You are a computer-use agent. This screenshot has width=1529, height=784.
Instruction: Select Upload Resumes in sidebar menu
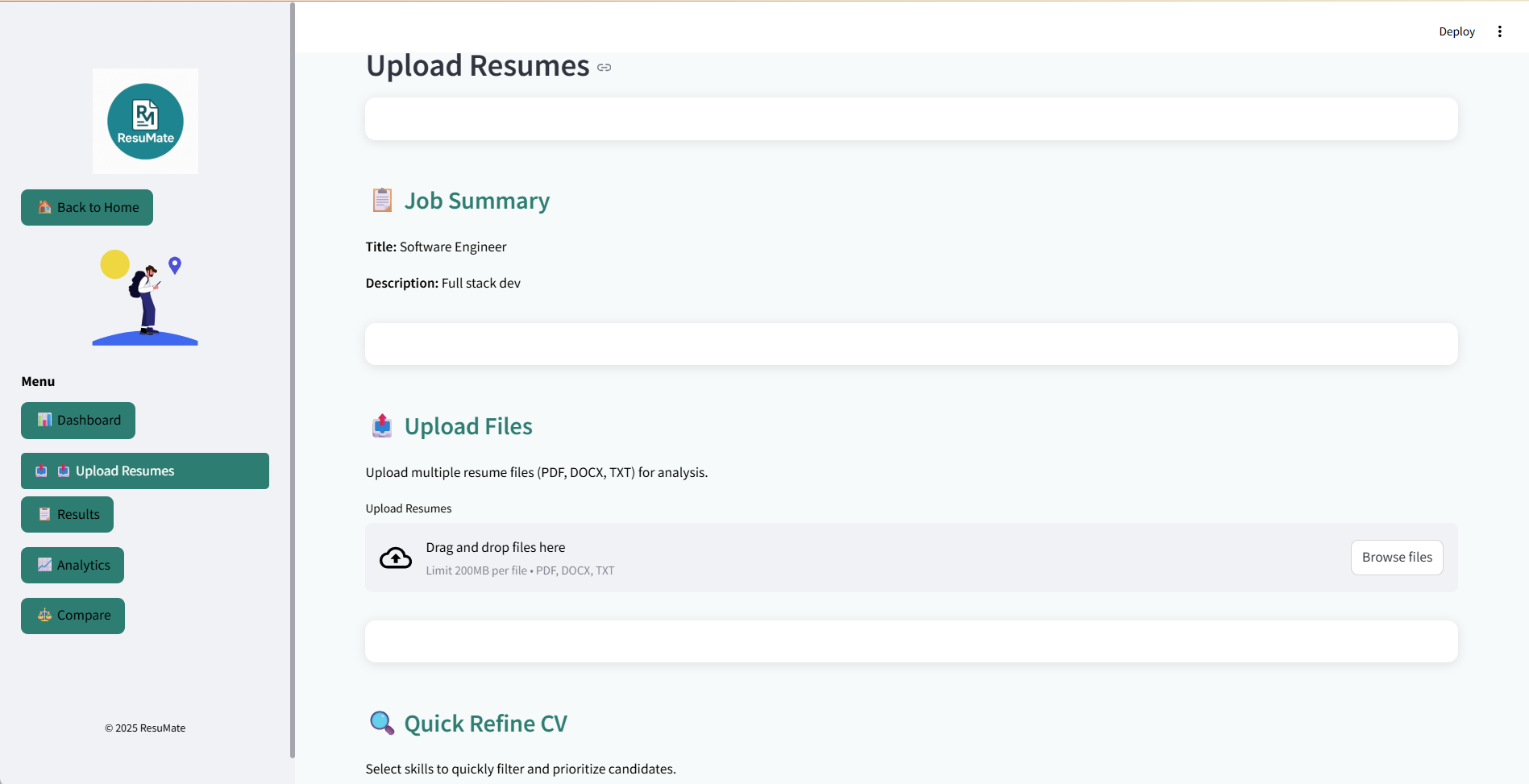145,471
